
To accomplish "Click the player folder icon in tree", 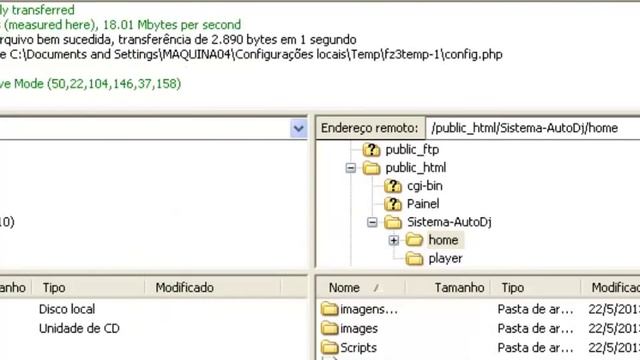I will pos(414,258).
